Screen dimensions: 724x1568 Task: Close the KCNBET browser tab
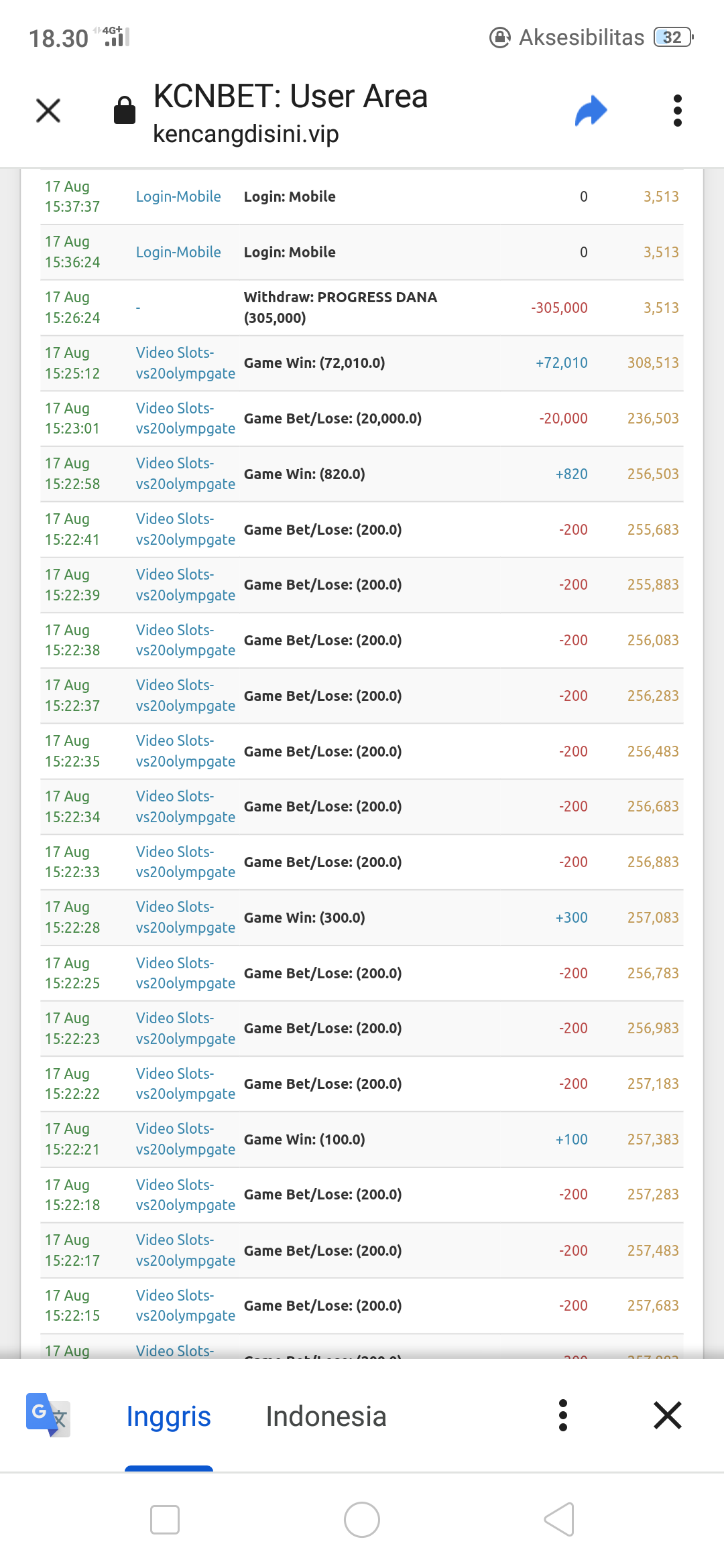pos(48,111)
